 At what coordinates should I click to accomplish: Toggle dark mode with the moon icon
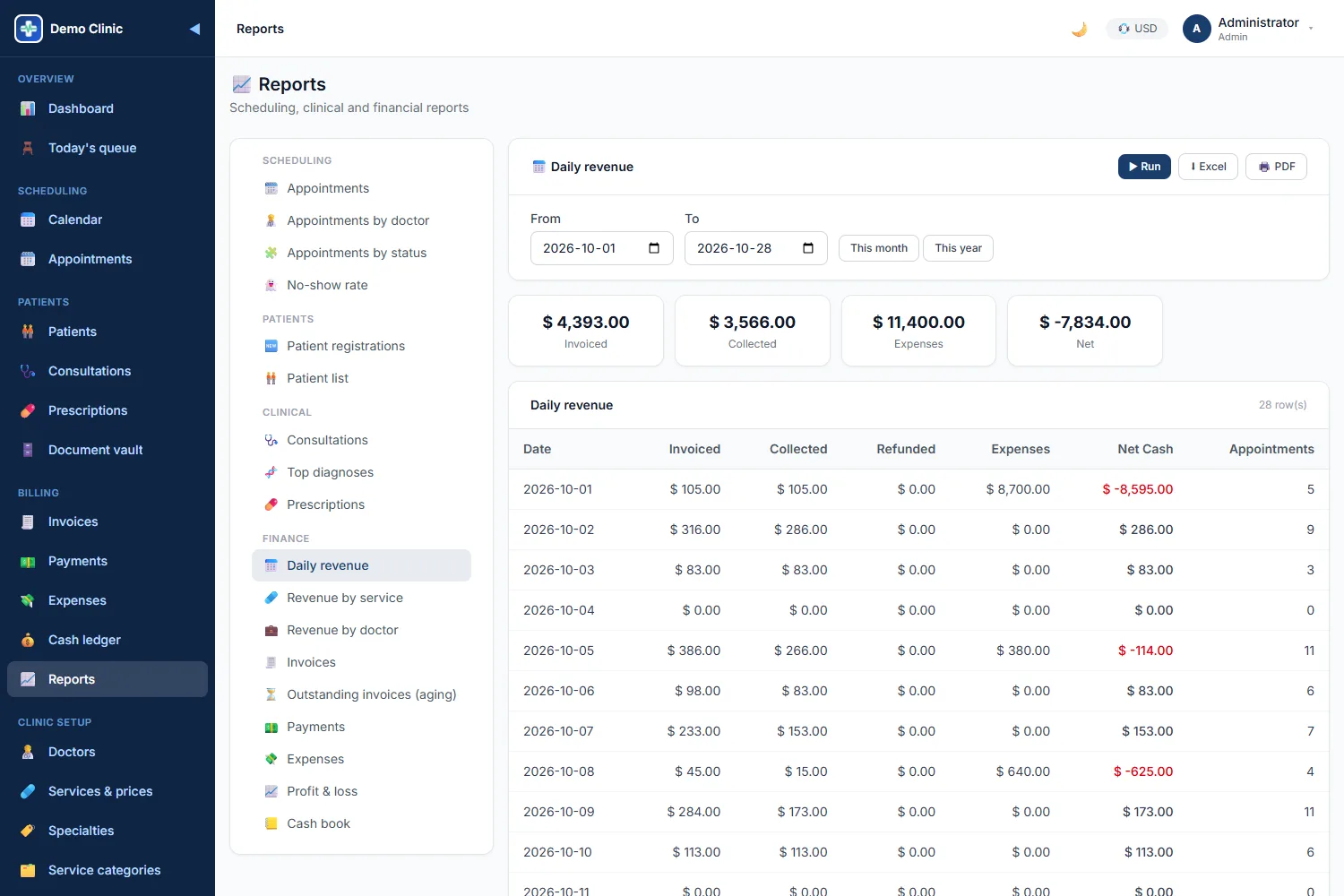[1079, 29]
